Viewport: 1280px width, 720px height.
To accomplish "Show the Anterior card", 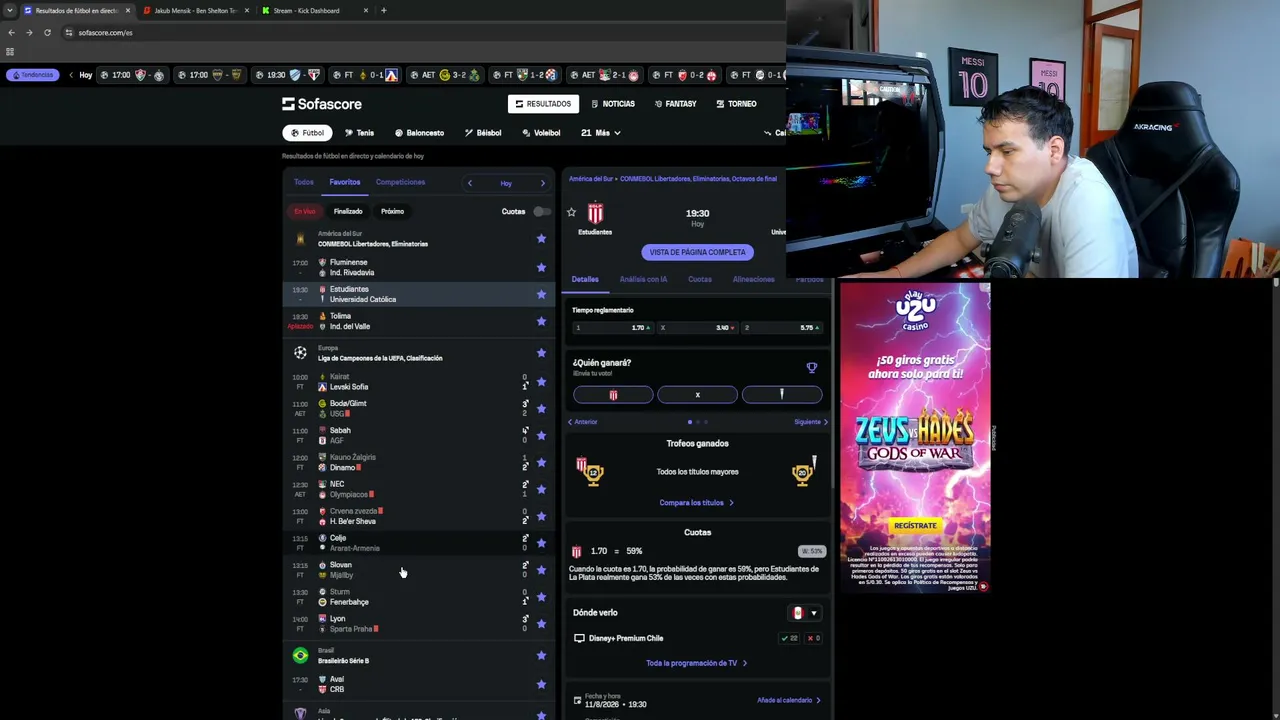I will pos(583,422).
